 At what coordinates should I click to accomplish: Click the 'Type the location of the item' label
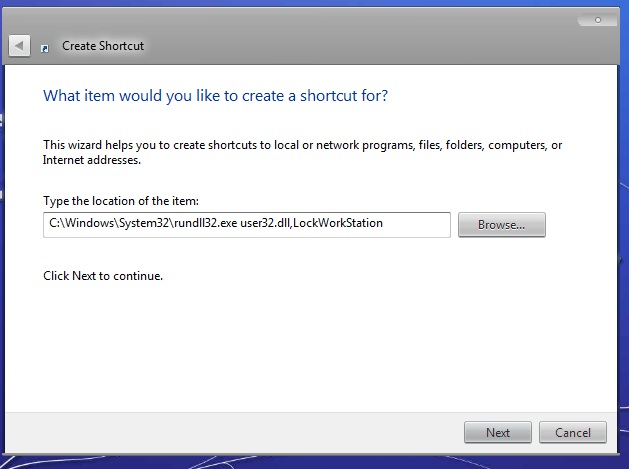pyautogui.click(x=121, y=201)
